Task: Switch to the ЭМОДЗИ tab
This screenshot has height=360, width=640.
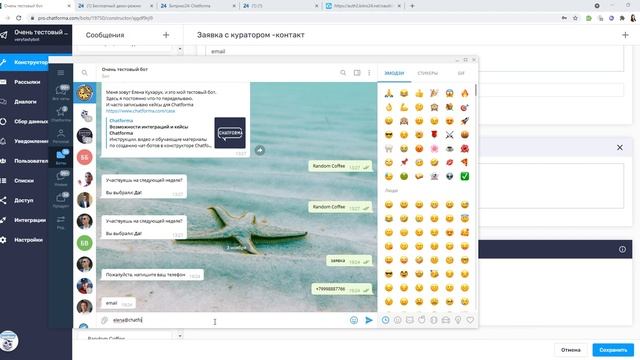Action: [394, 73]
